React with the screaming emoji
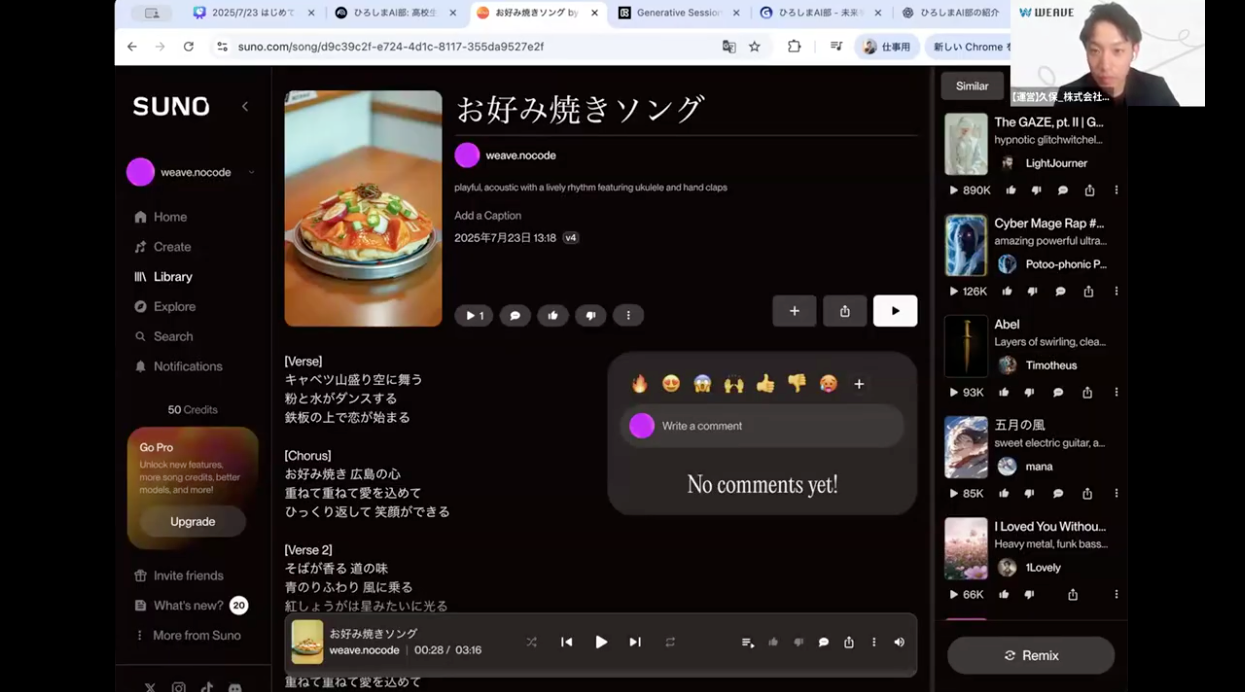The width and height of the screenshot is (1245, 692). tap(702, 384)
